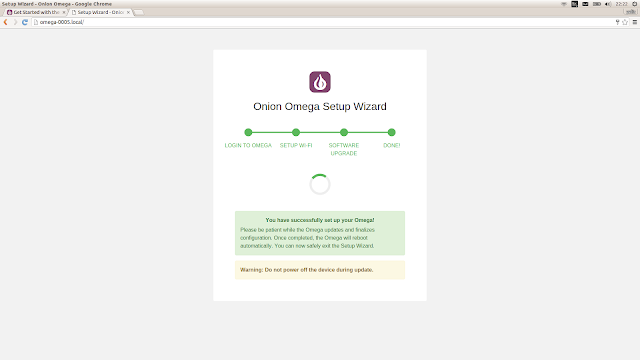Open the battery indicator
Viewport: 640px width, 360px height.
(x=596, y=4)
